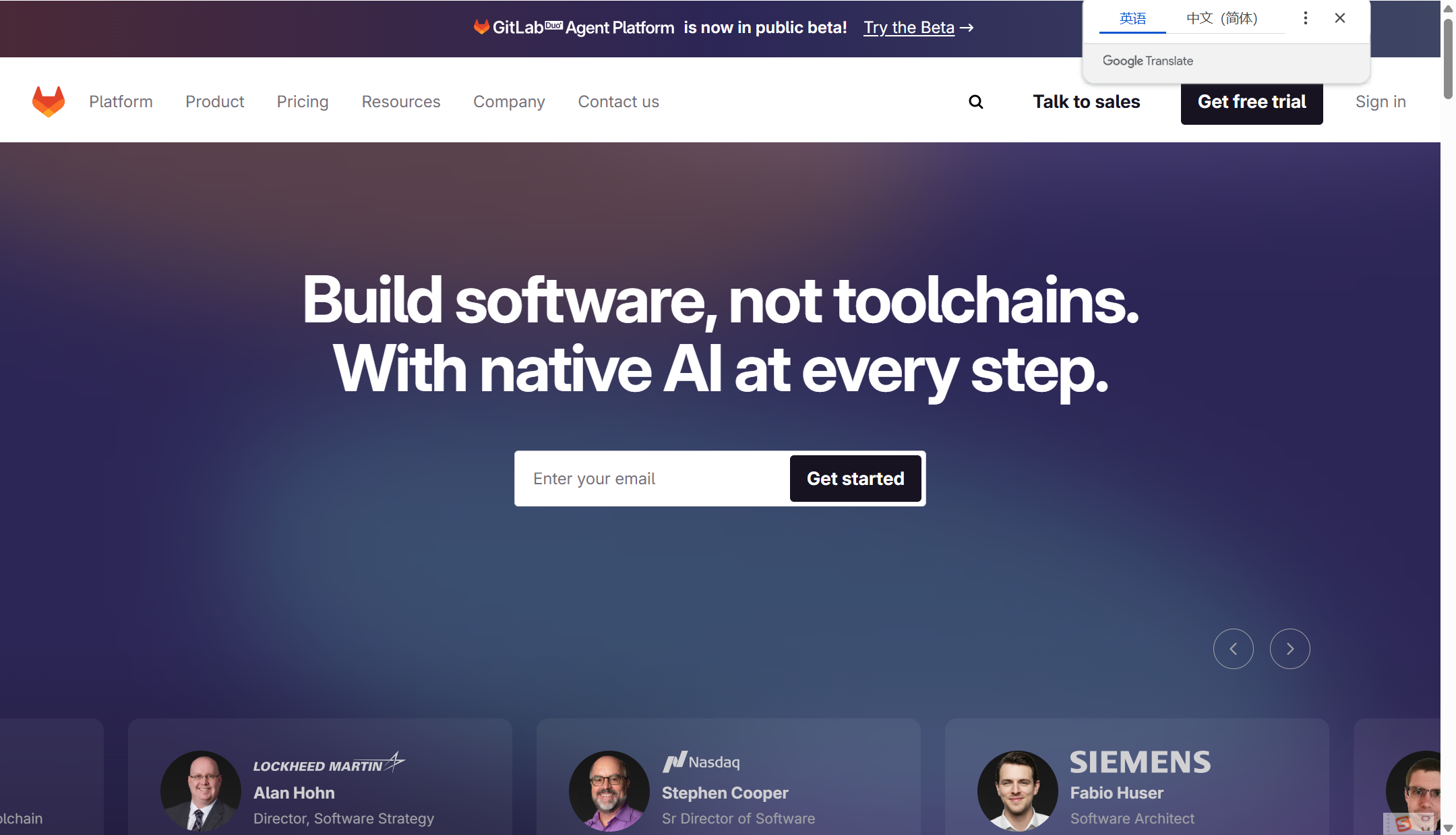Expand the Platform navigation menu
1456x835 pixels.
(x=121, y=102)
